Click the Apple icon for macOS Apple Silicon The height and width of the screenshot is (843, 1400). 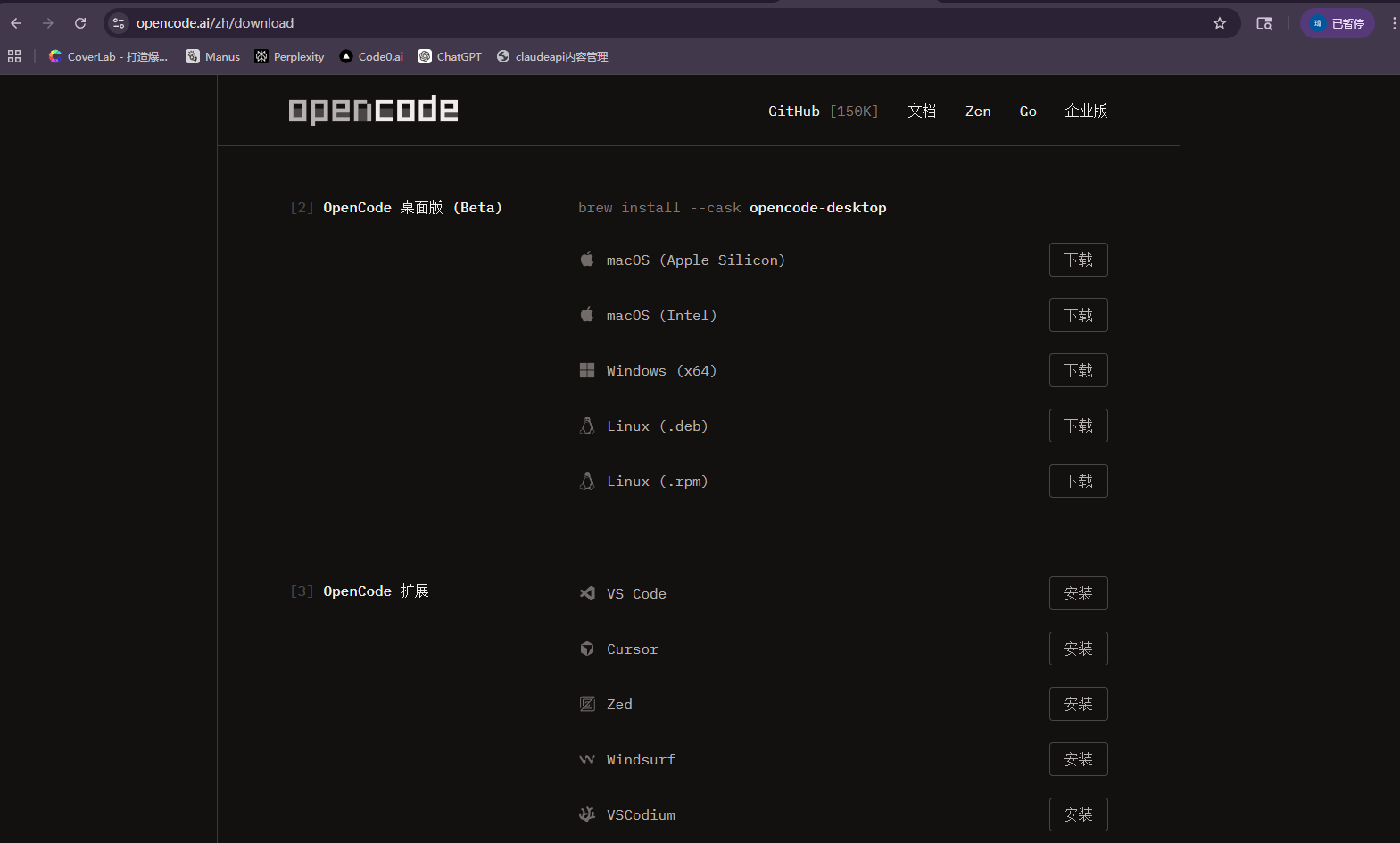[x=587, y=260]
